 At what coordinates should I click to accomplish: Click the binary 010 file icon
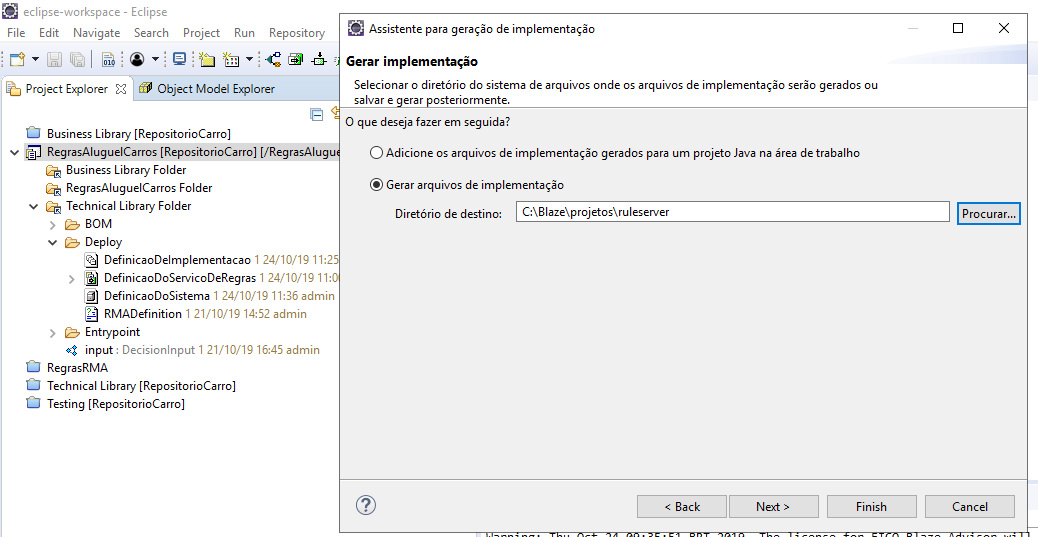coord(109,59)
